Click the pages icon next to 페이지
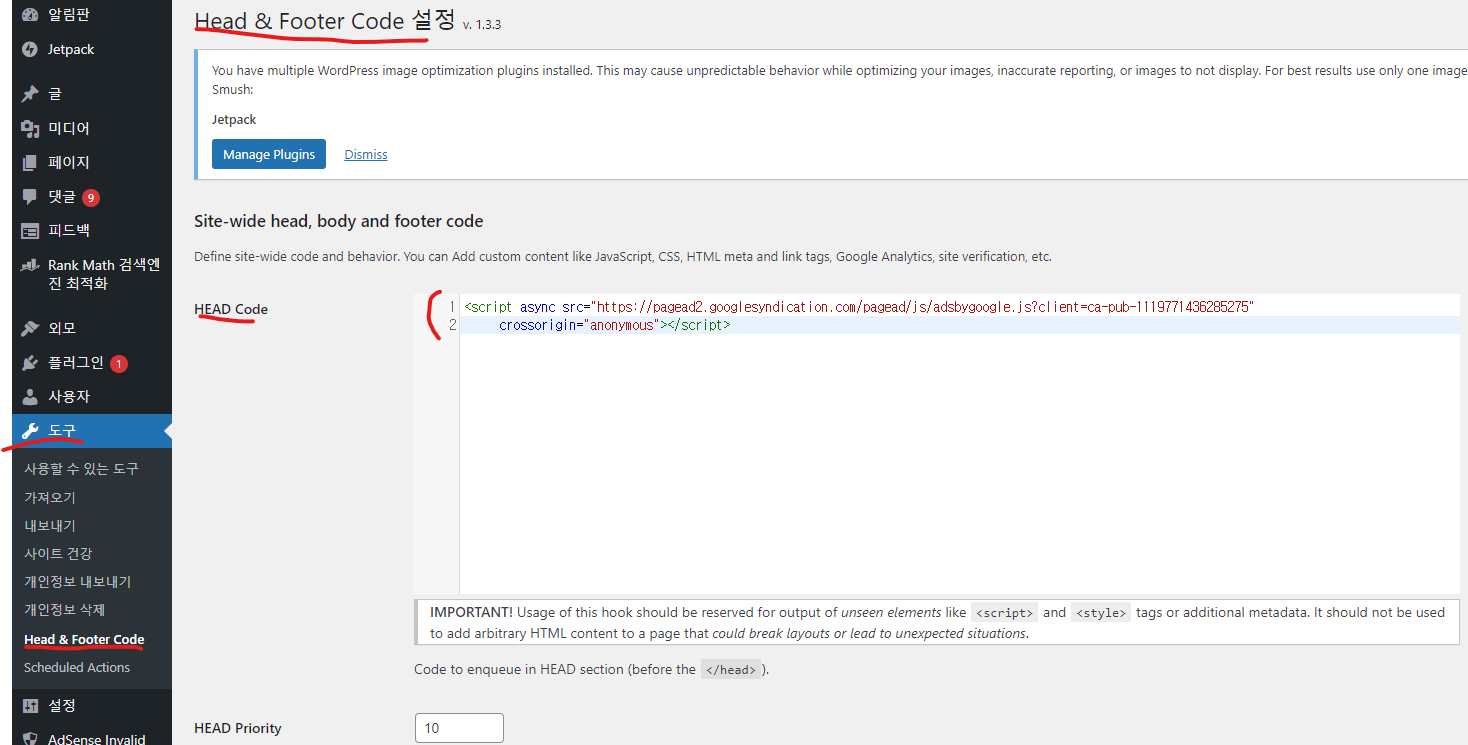Viewport: 1468px width, 745px height. point(30,162)
